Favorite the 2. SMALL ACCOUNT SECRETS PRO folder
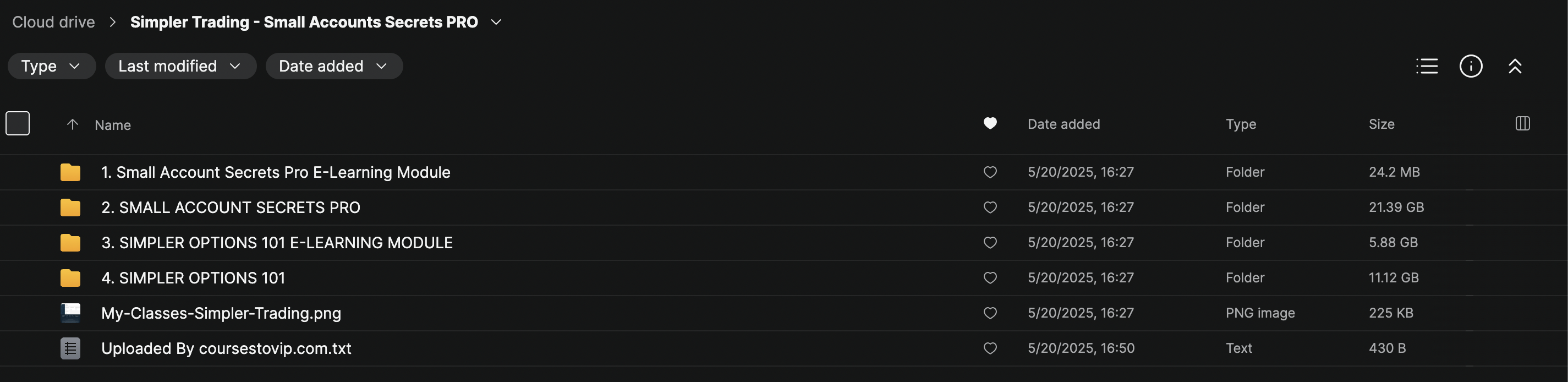The height and width of the screenshot is (382, 1568). click(990, 208)
